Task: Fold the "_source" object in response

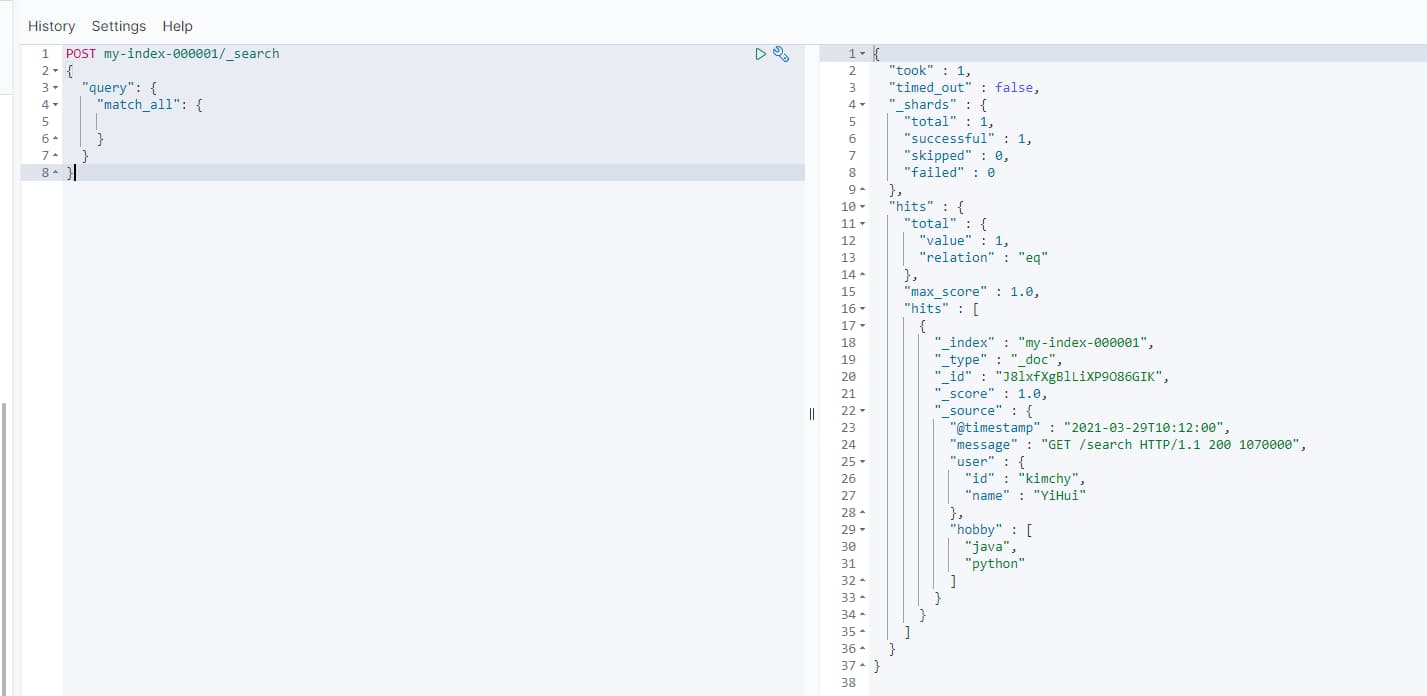Action: [862, 411]
